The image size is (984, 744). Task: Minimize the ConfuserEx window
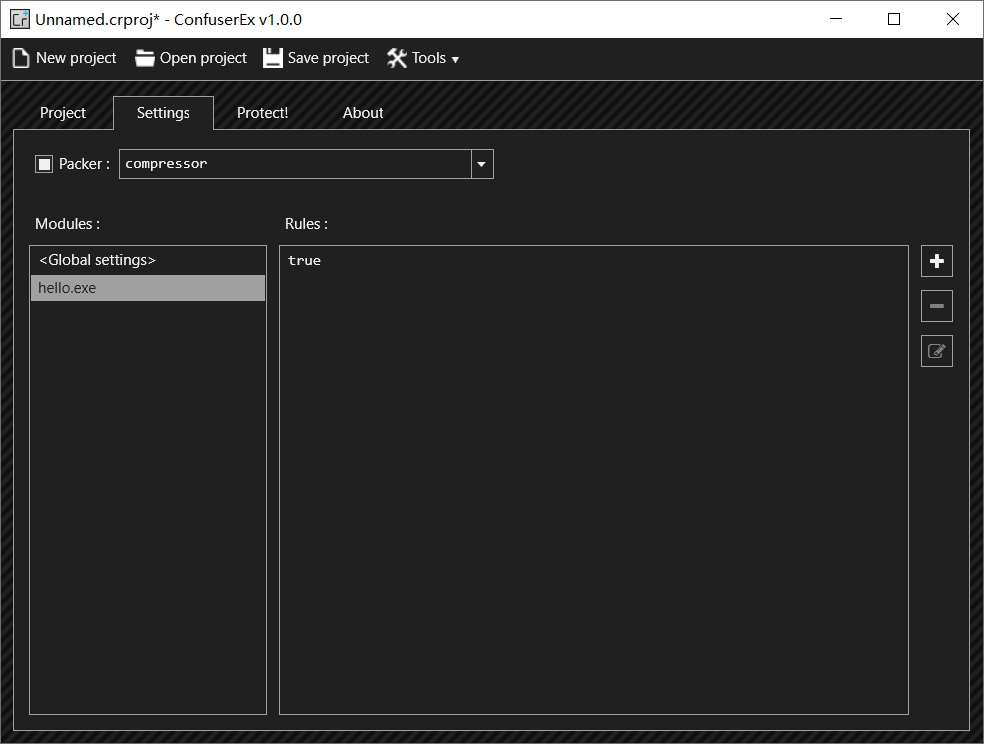(836, 19)
